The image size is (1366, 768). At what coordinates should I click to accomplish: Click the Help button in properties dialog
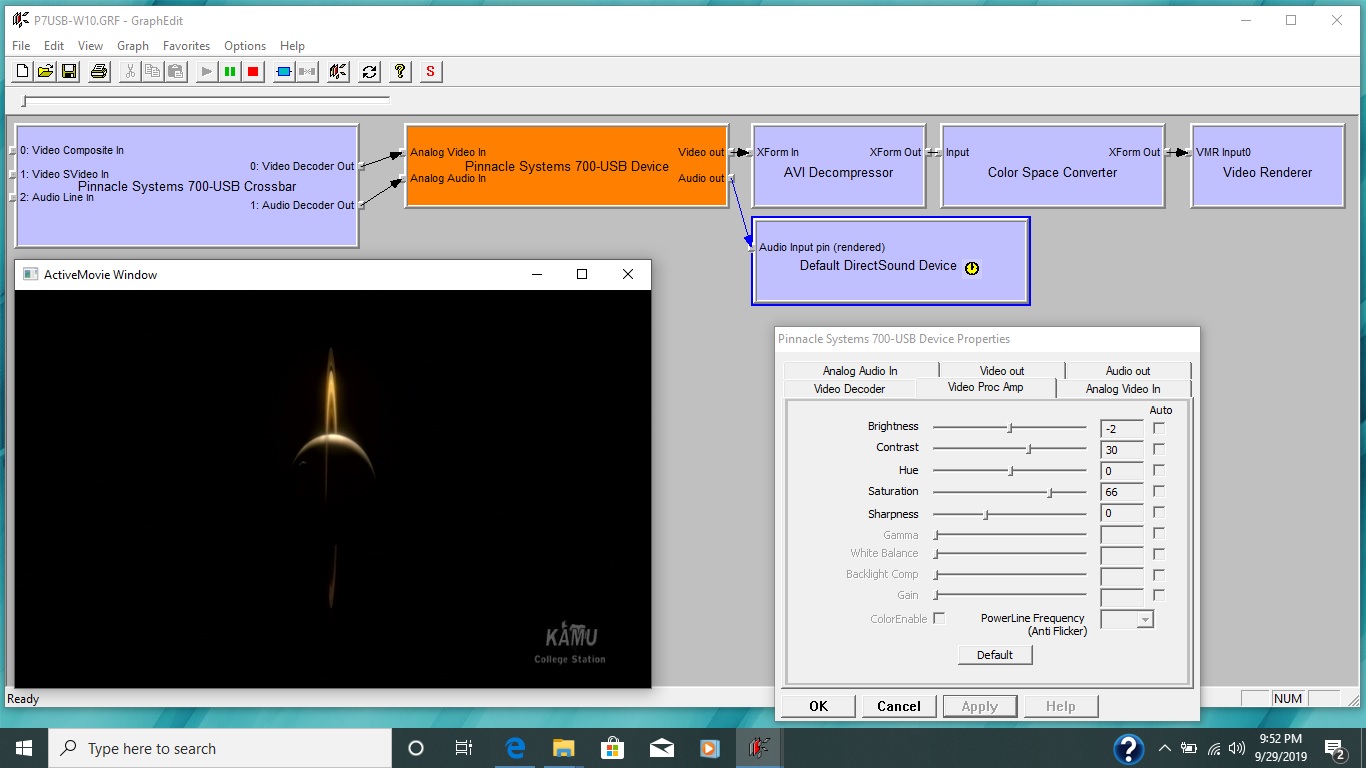pos(1061,706)
